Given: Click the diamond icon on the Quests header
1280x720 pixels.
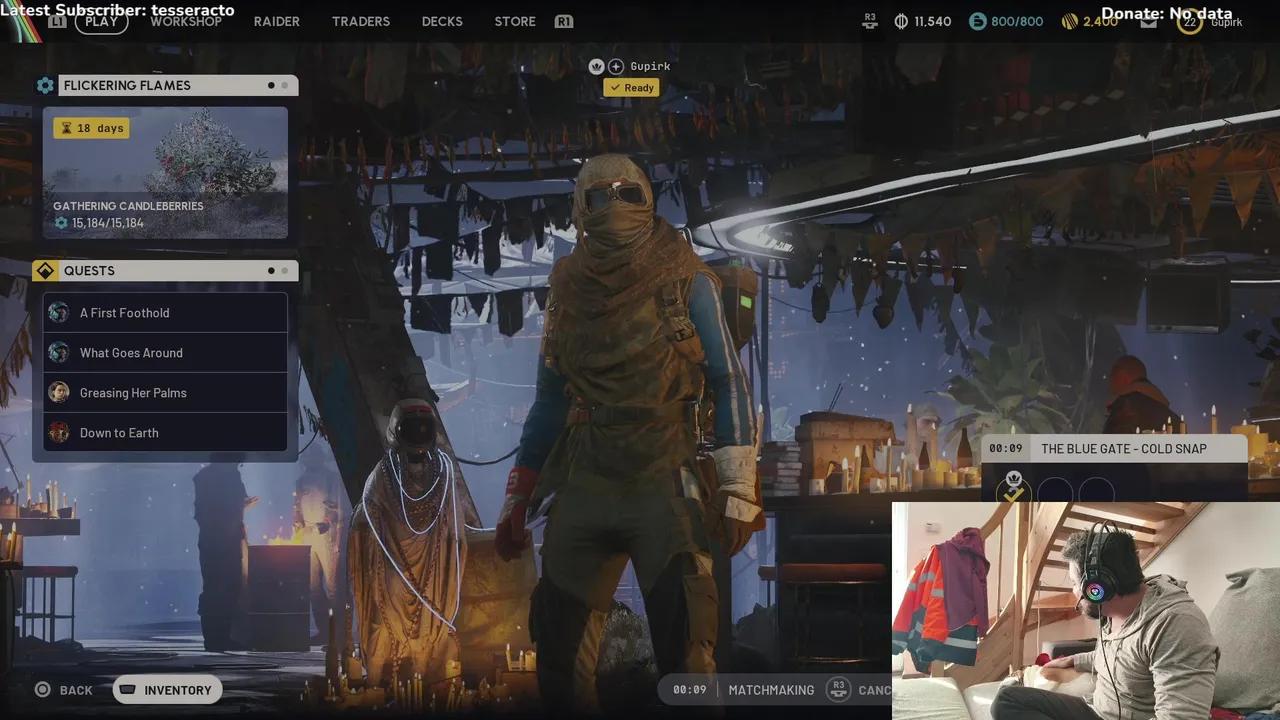Looking at the screenshot, I should [45, 270].
